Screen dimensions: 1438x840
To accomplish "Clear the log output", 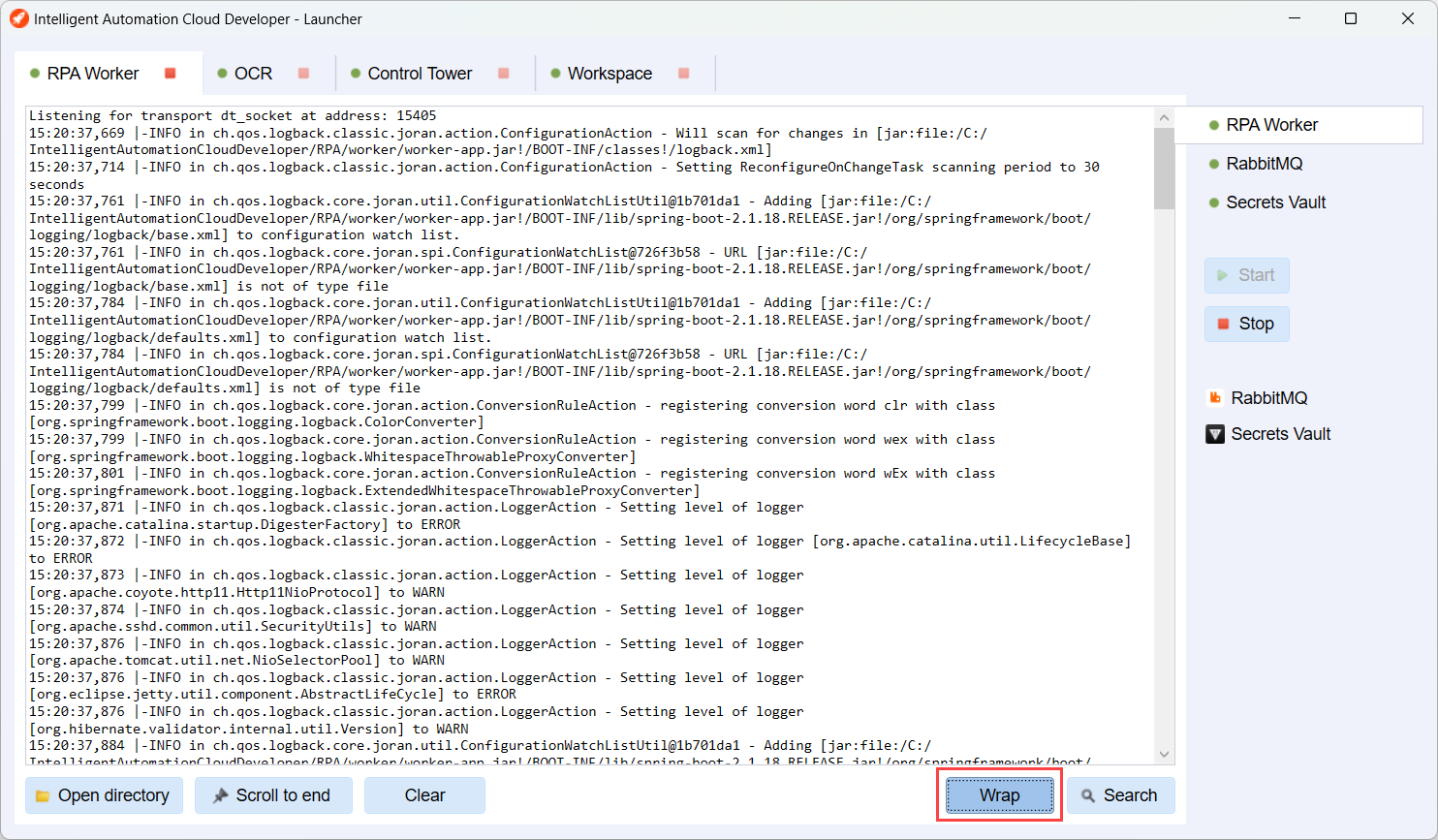I will click(424, 795).
